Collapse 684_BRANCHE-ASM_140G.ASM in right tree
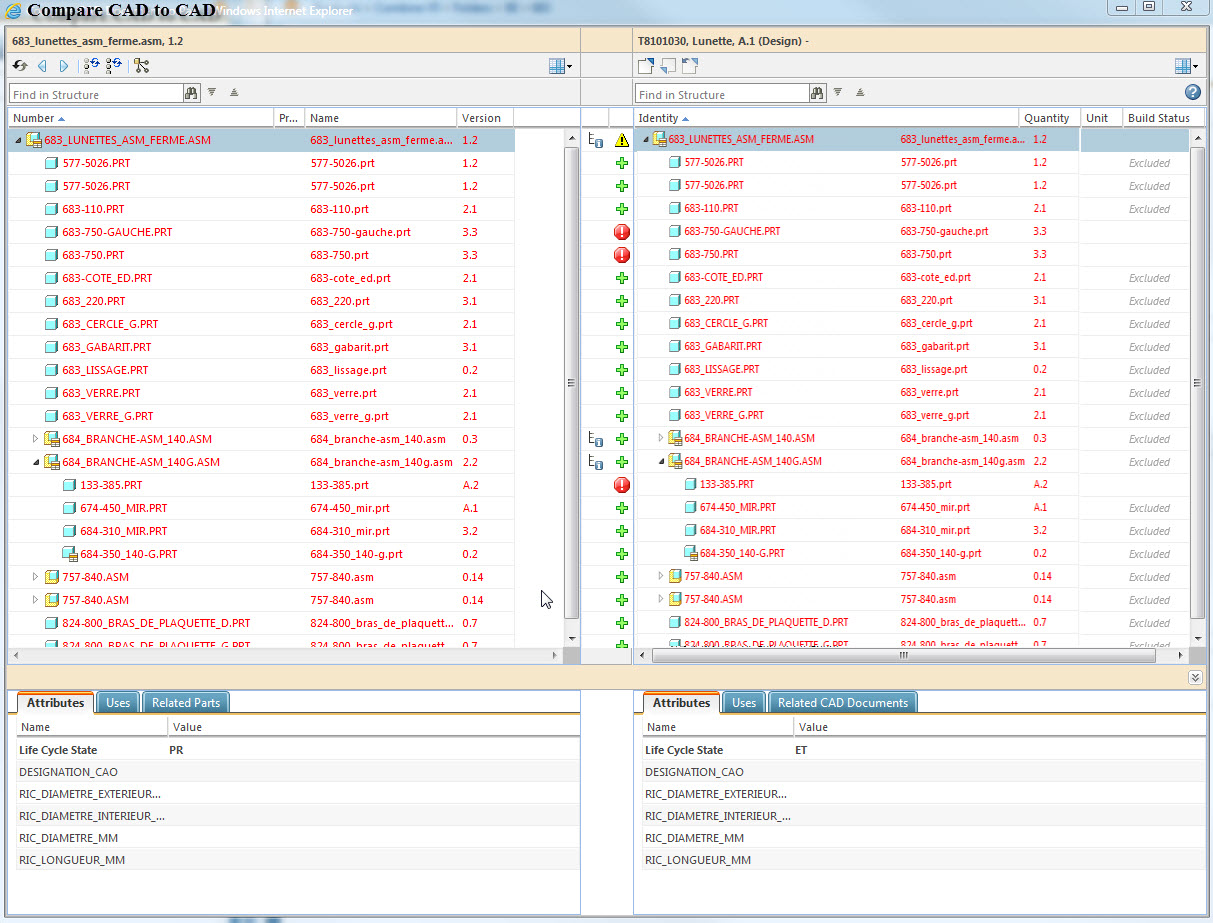 (661, 462)
